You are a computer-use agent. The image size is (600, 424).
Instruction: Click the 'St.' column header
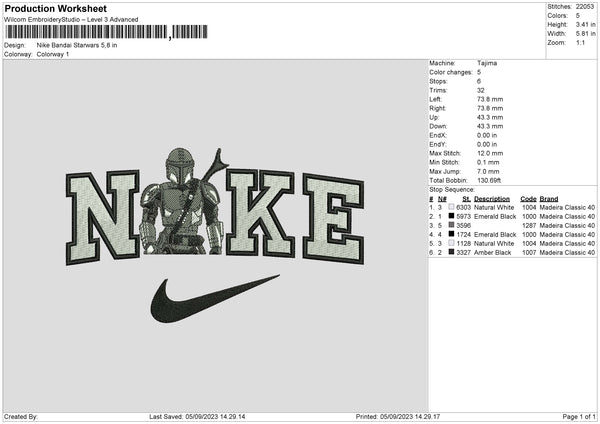466,199
